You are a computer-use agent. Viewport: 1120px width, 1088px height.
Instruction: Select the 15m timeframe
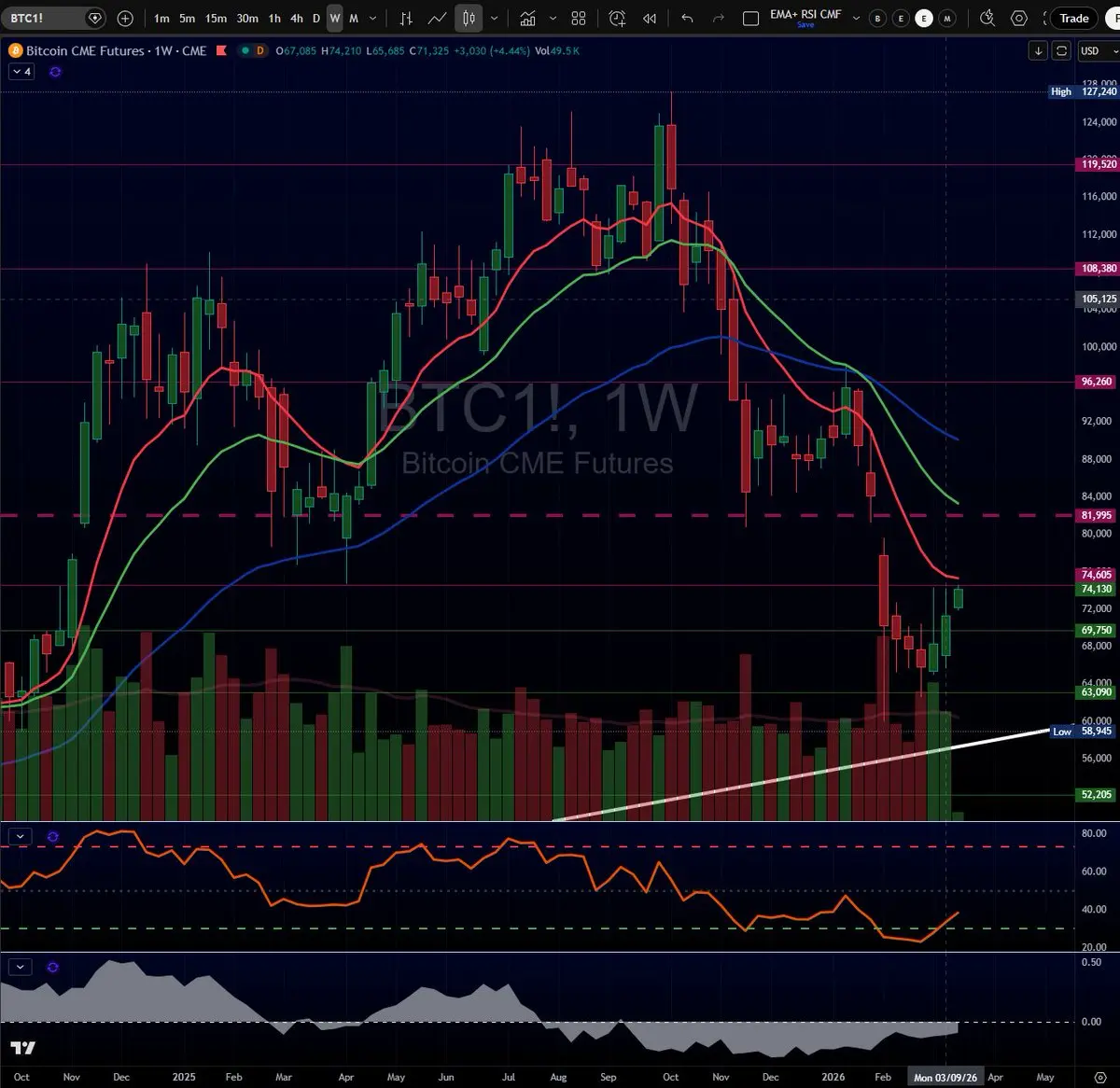tap(217, 18)
